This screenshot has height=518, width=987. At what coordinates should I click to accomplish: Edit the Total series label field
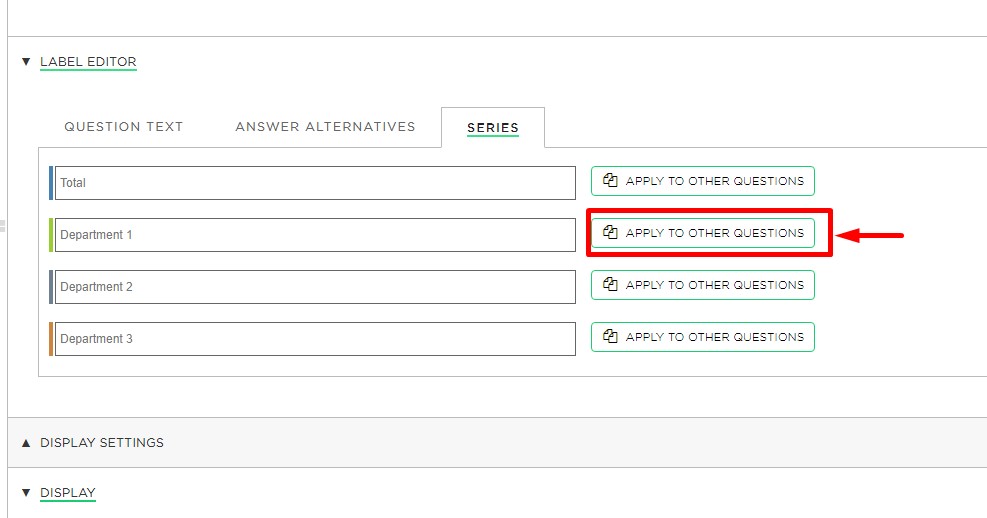315,183
